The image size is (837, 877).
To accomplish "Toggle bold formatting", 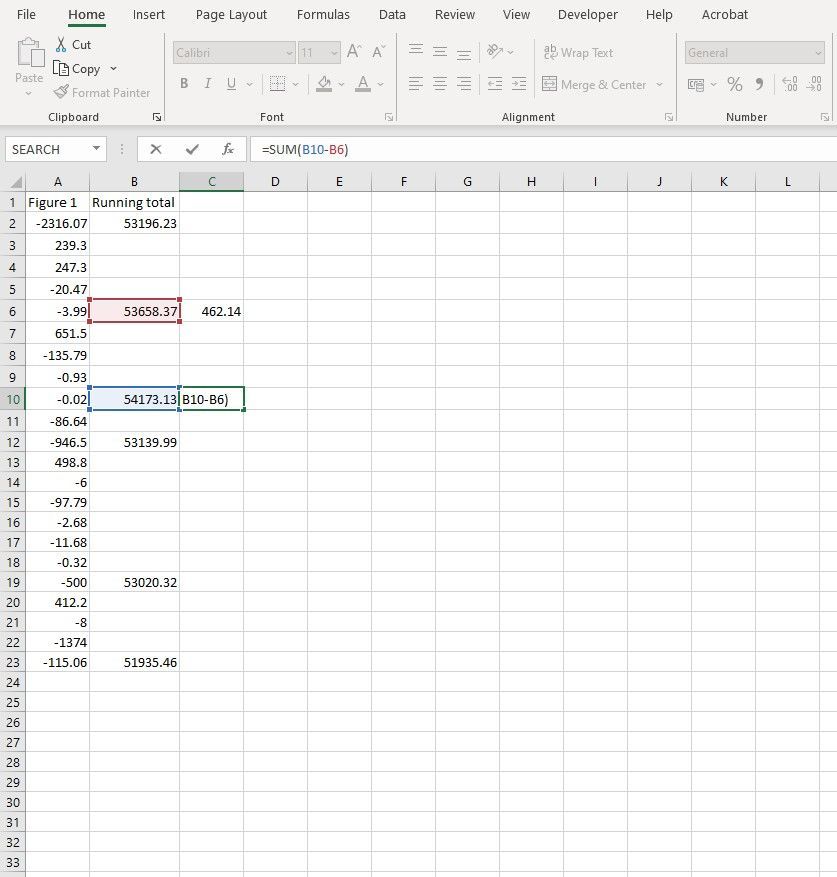I will point(183,83).
